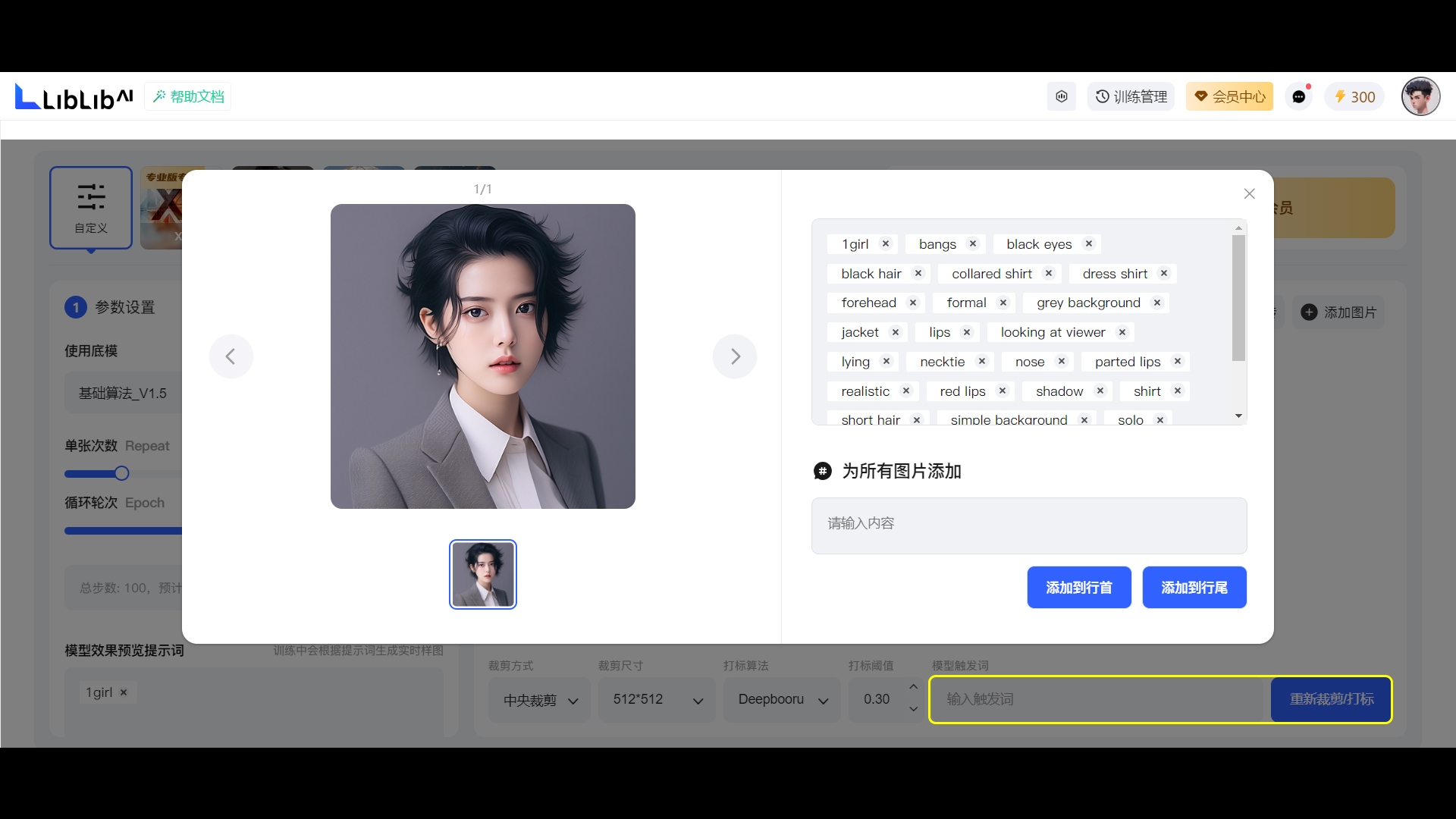Screen dimensions: 1456x819
Task: Expand the 512*512 crop size dropdown
Action: [657, 700]
